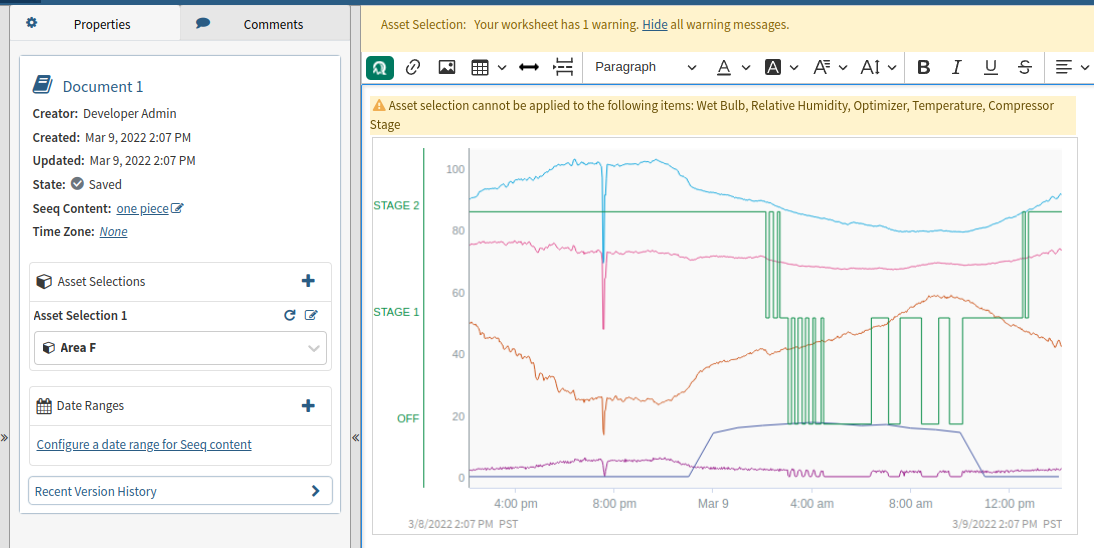
Task: Edit Asset Selection 1 with the pencil icon
Action: pyautogui.click(x=311, y=316)
